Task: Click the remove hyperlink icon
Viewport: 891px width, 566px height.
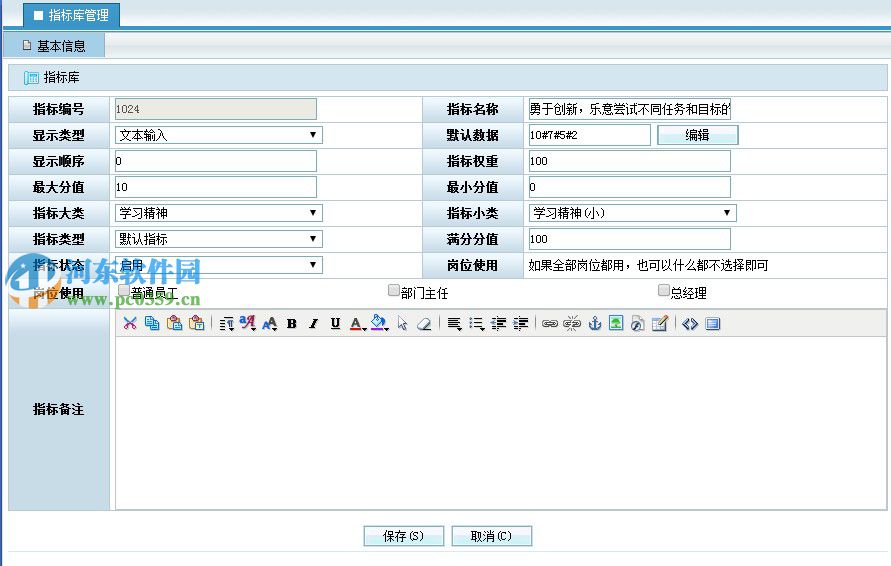Action: coord(572,323)
